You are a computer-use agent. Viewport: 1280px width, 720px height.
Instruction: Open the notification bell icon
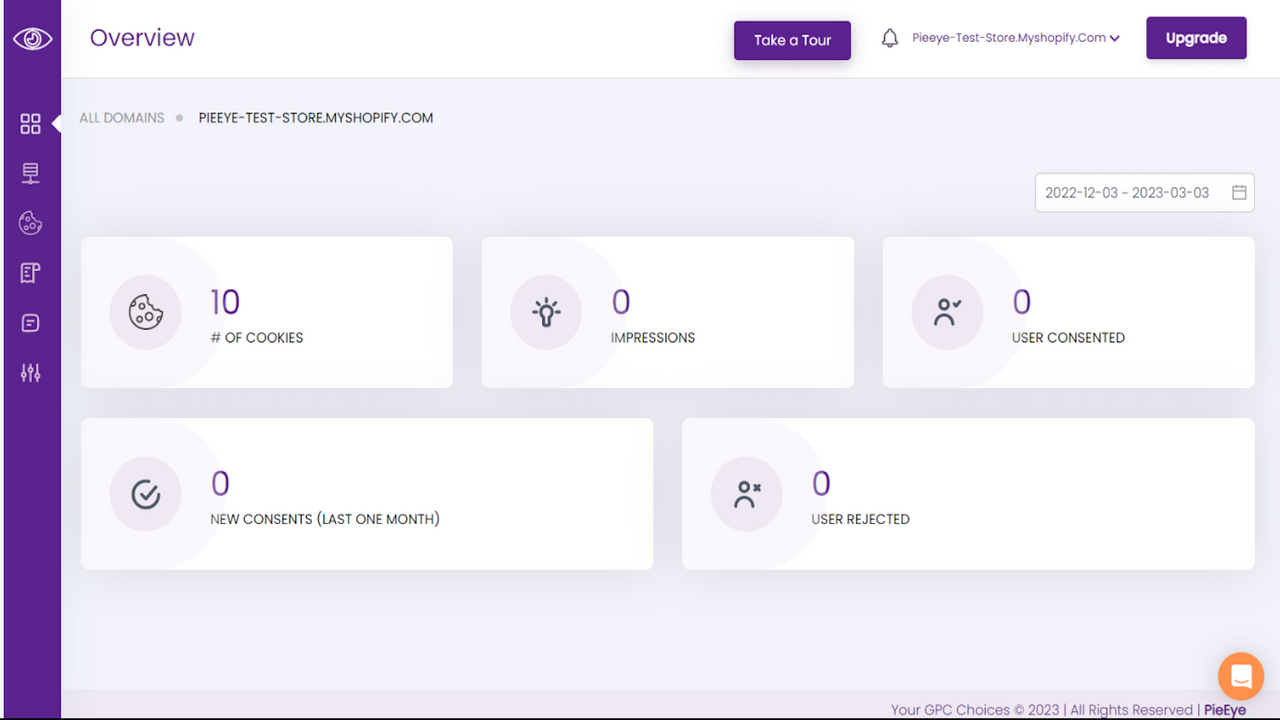pyautogui.click(x=889, y=37)
